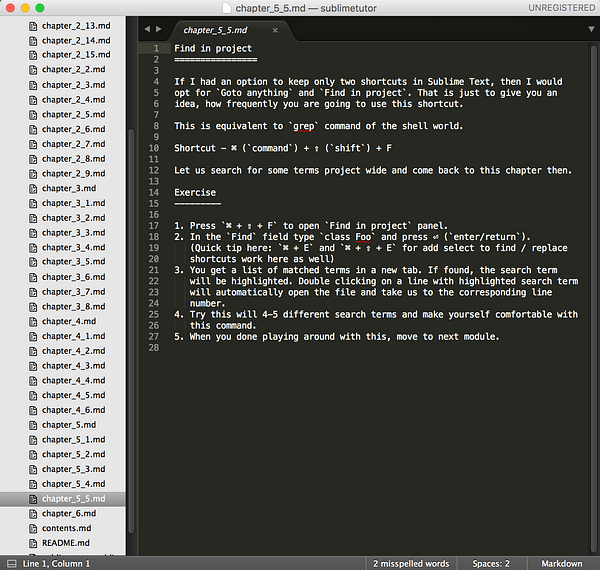Click the file icon beside chapter_6.md
Viewport: 600px width, 570px height.
pos(33,514)
